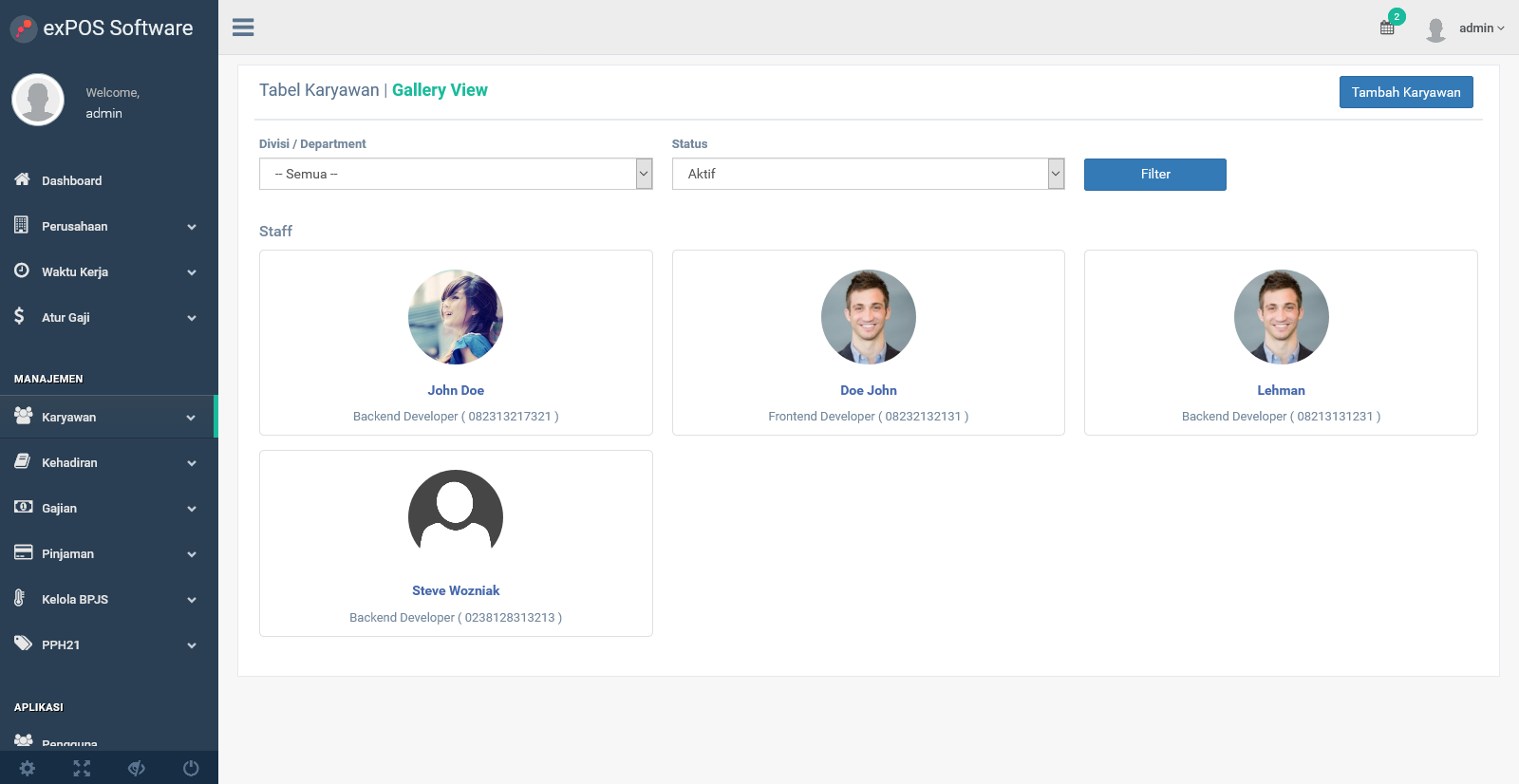Switch to Gallery View link
Screen dimensions: 1519x784
pos(440,90)
